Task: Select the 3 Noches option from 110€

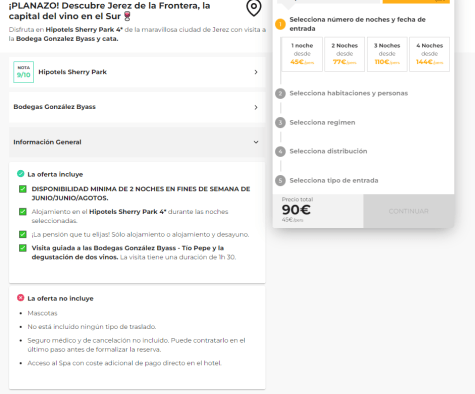Action: 387,54
